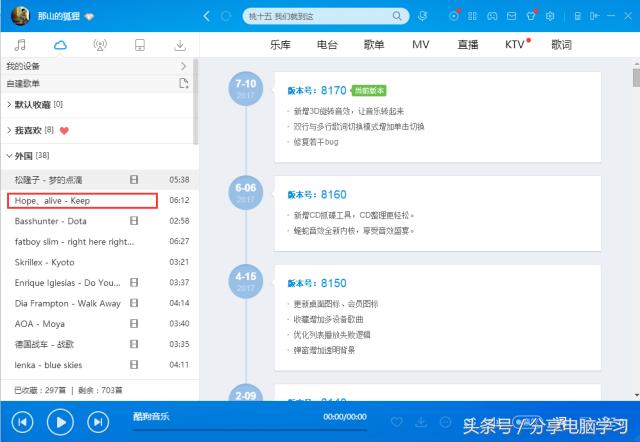
Task: Open the 直播 tab
Action: pyautogui.click(x=468, y=44)
